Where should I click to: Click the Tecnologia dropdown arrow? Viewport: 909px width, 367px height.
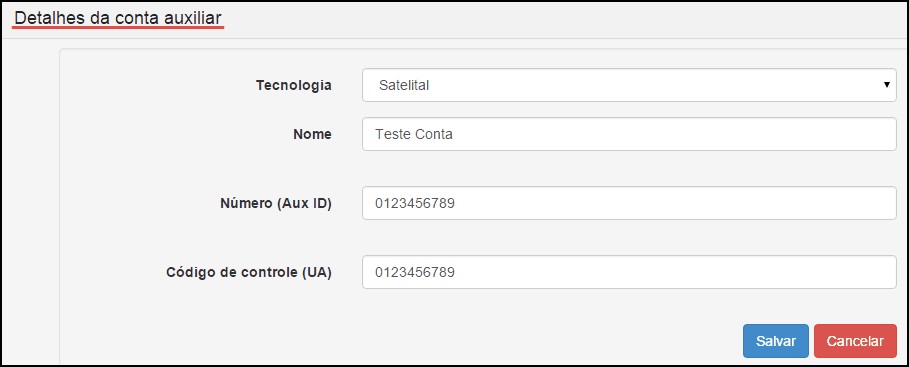click(x=886, y=85)
